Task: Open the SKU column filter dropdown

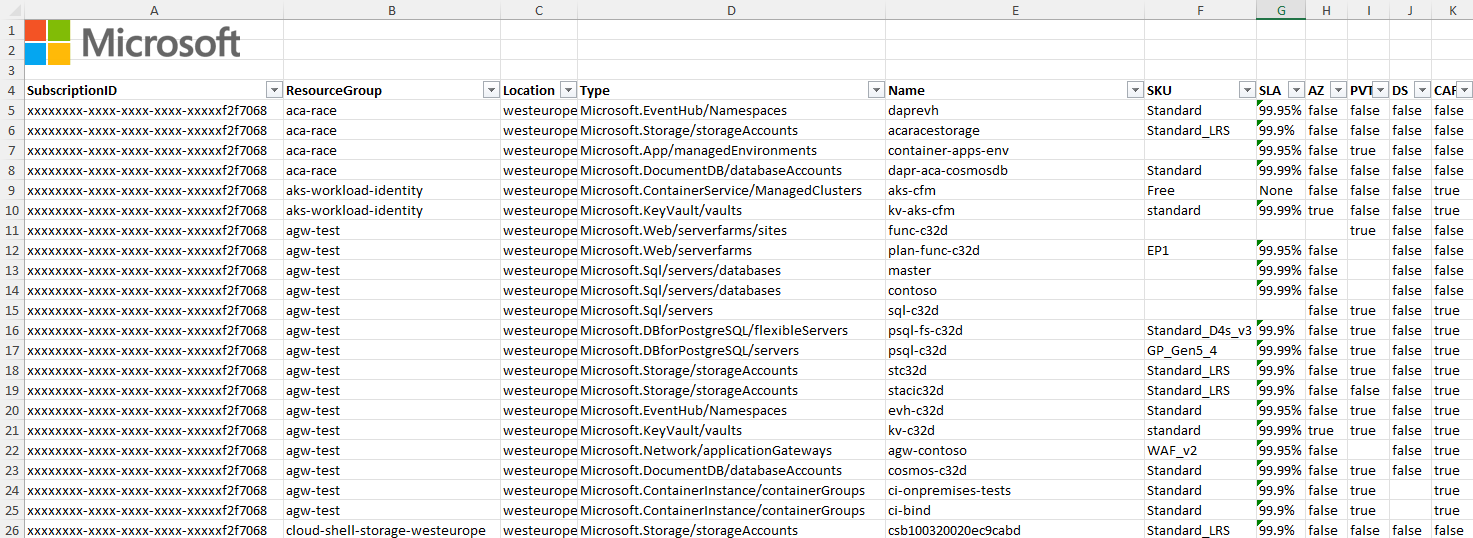Action: [1247, 90]
